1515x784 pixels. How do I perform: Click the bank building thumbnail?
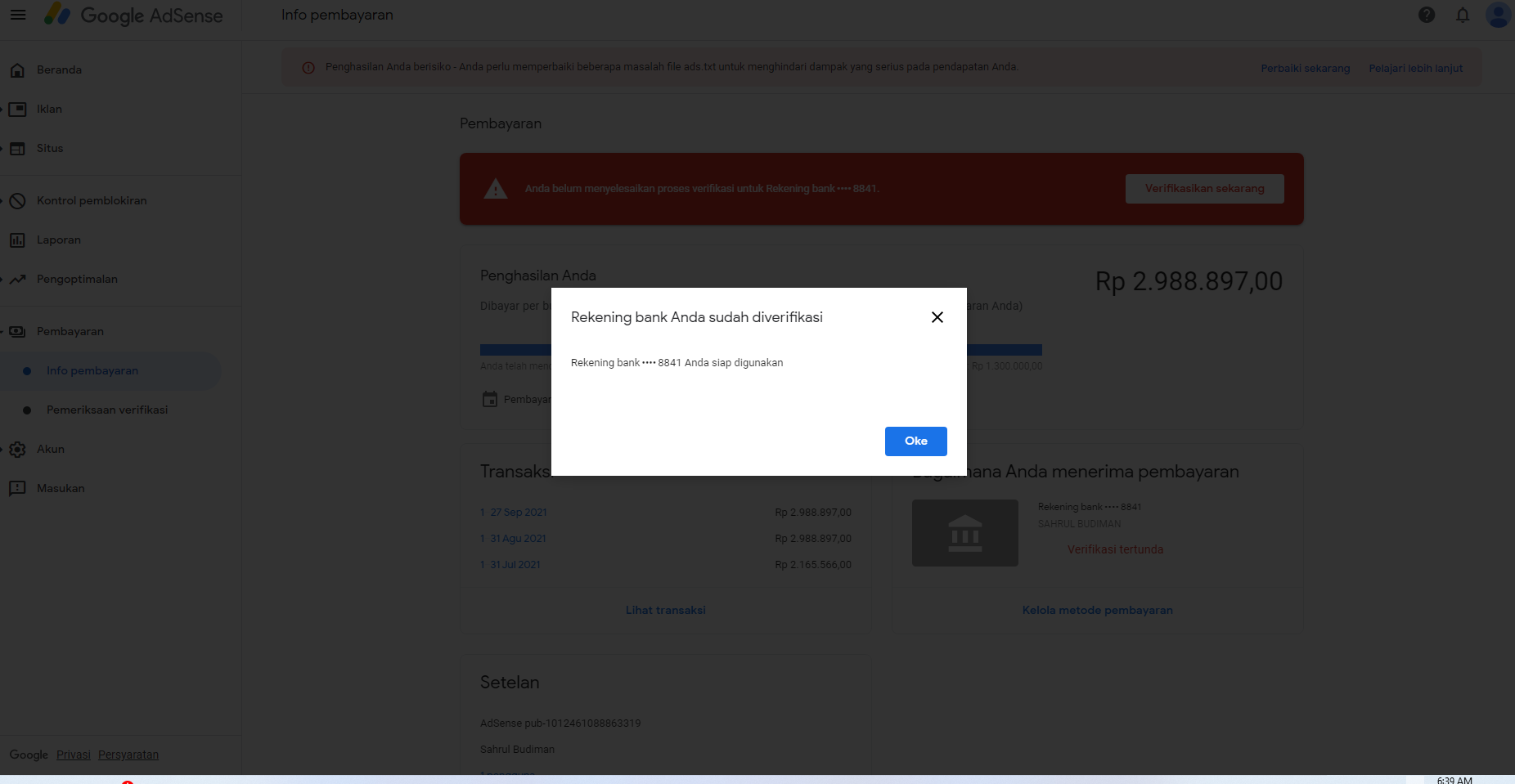point(965,533)
